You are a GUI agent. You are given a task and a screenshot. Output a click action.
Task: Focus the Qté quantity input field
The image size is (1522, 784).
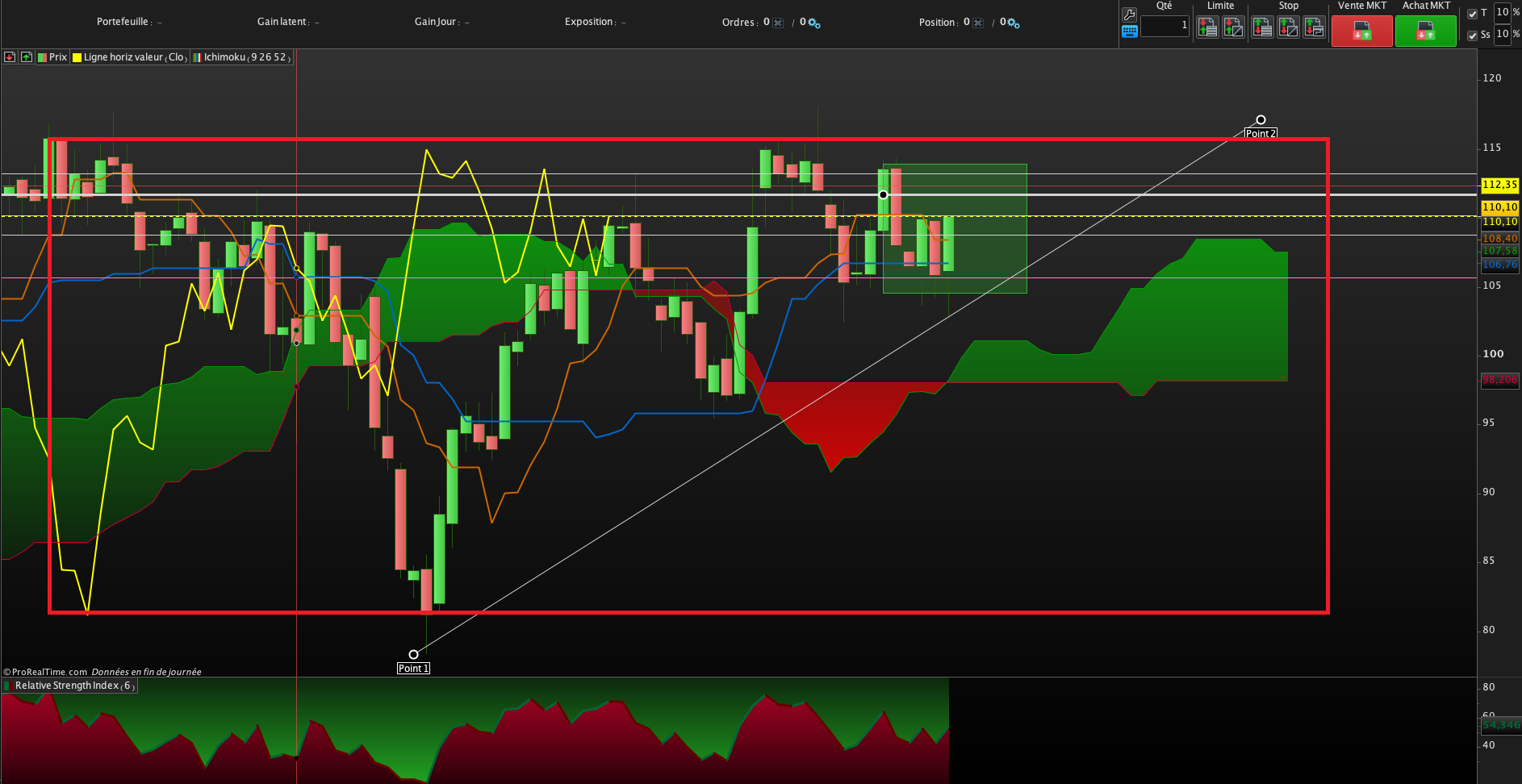(x=1164, y=25)
